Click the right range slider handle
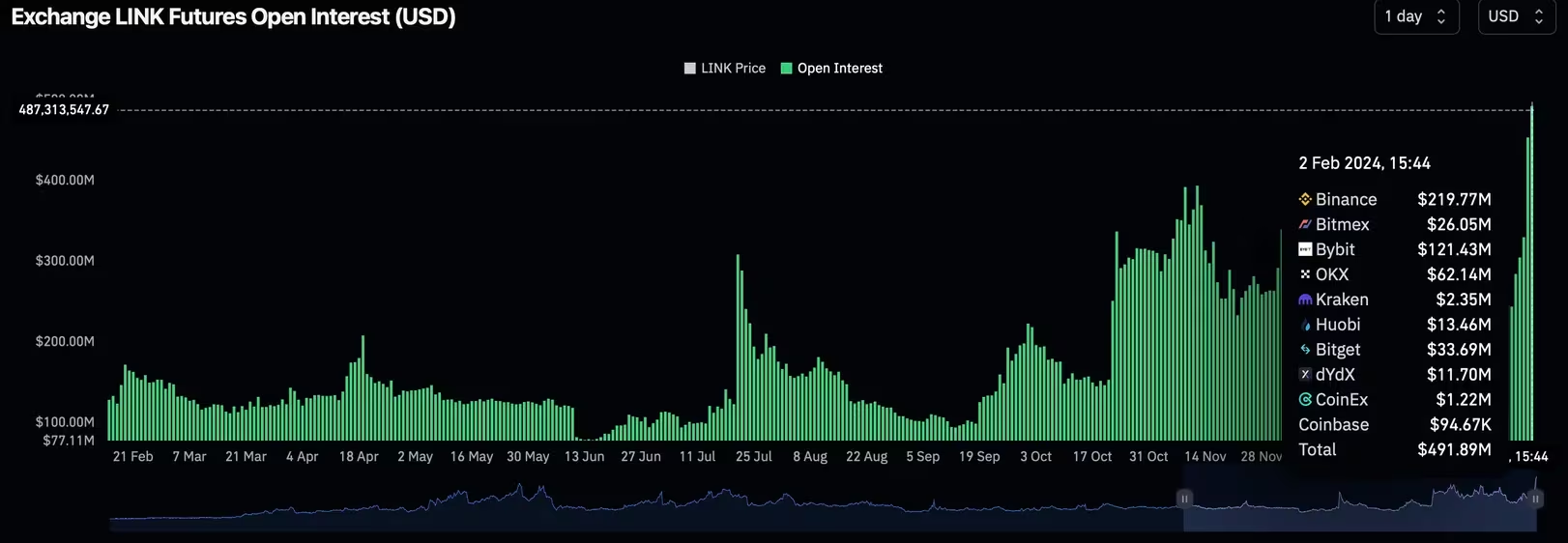The width and height of the screenshot is (1568, 543). pos(1536,499)
